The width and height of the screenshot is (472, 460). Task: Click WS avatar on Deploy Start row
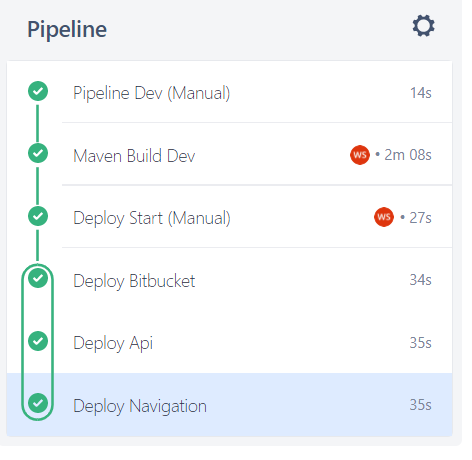coord(384,217)
